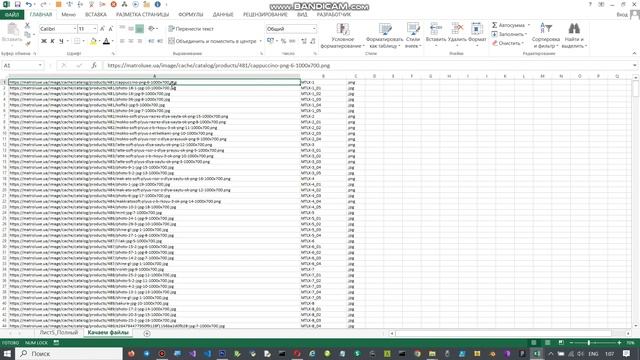The image size is (640, 360).
Task: Click the Поиск taskbar search box
Action: pyautogui.click(x=69, y=353)
